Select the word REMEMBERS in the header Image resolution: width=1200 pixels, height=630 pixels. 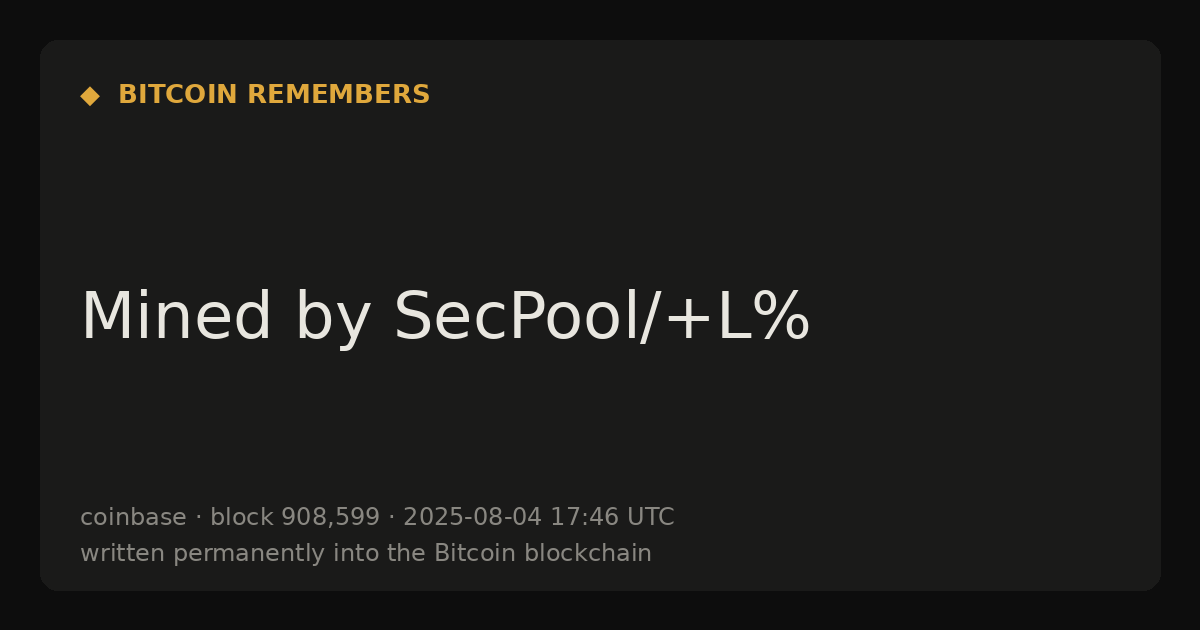[x=338, y=95]
